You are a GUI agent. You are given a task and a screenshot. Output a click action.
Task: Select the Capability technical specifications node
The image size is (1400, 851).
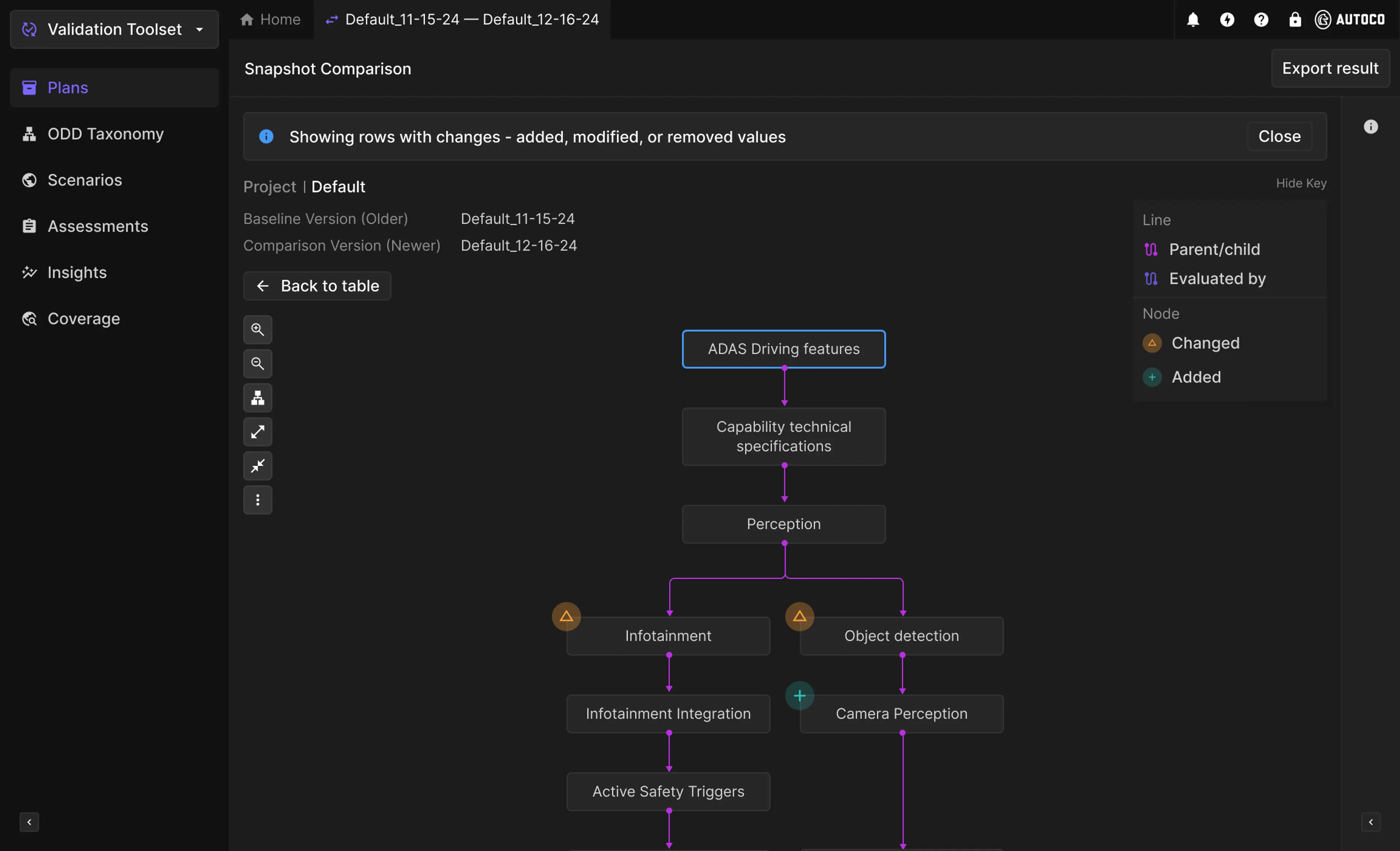tap(783, 437)
